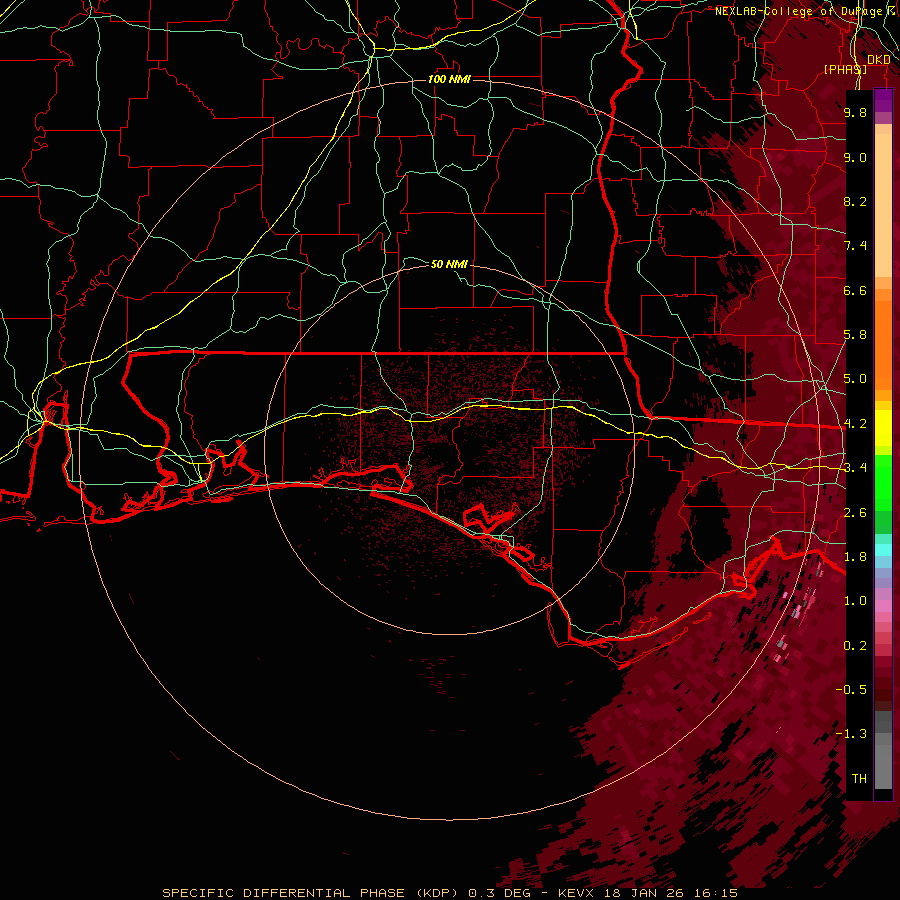
Task: Click the 5.8 value on the color scale
Action: pyautogui.click(x=855, y=335)
